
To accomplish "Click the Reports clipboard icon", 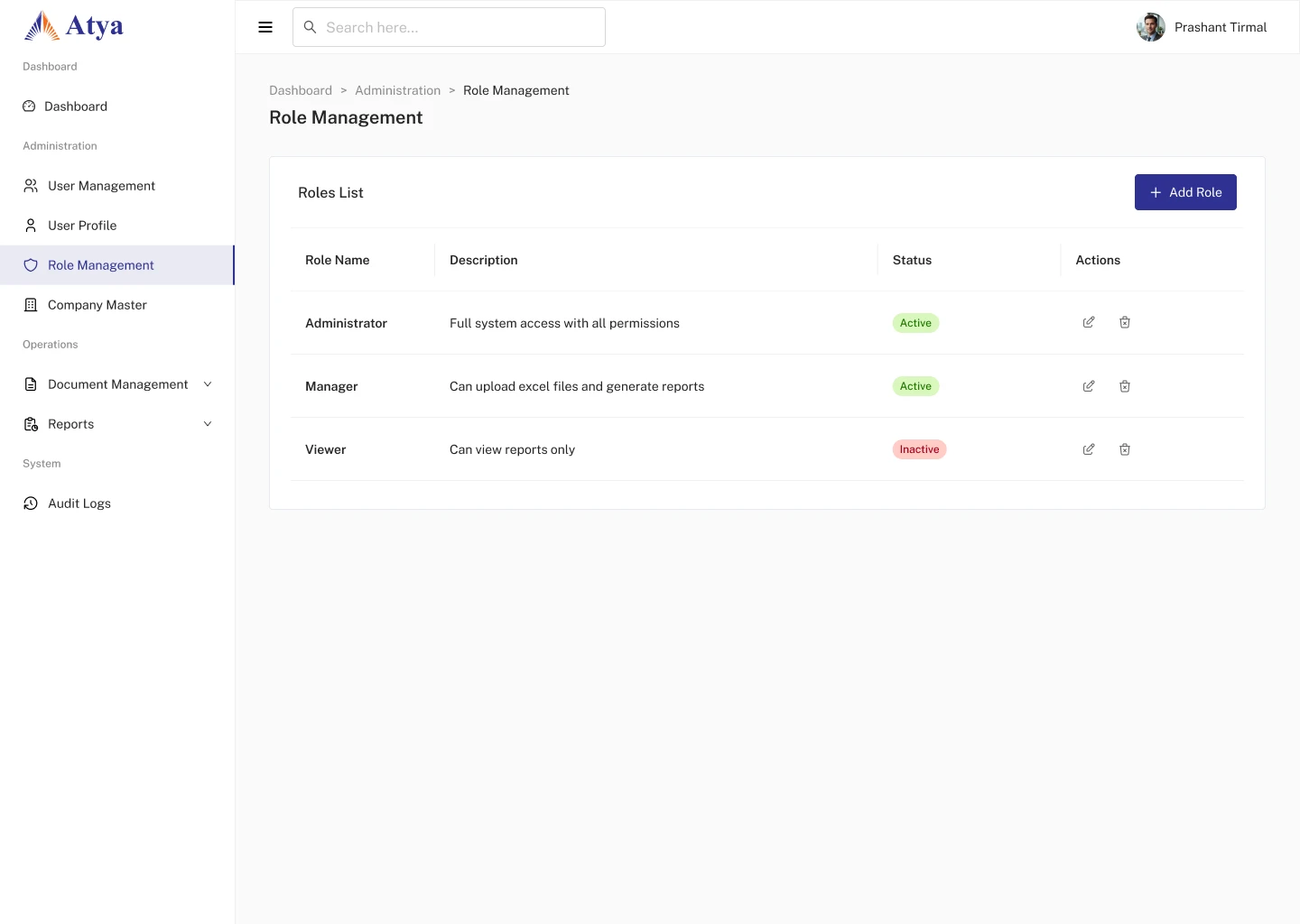I will [x=31, y=424].
